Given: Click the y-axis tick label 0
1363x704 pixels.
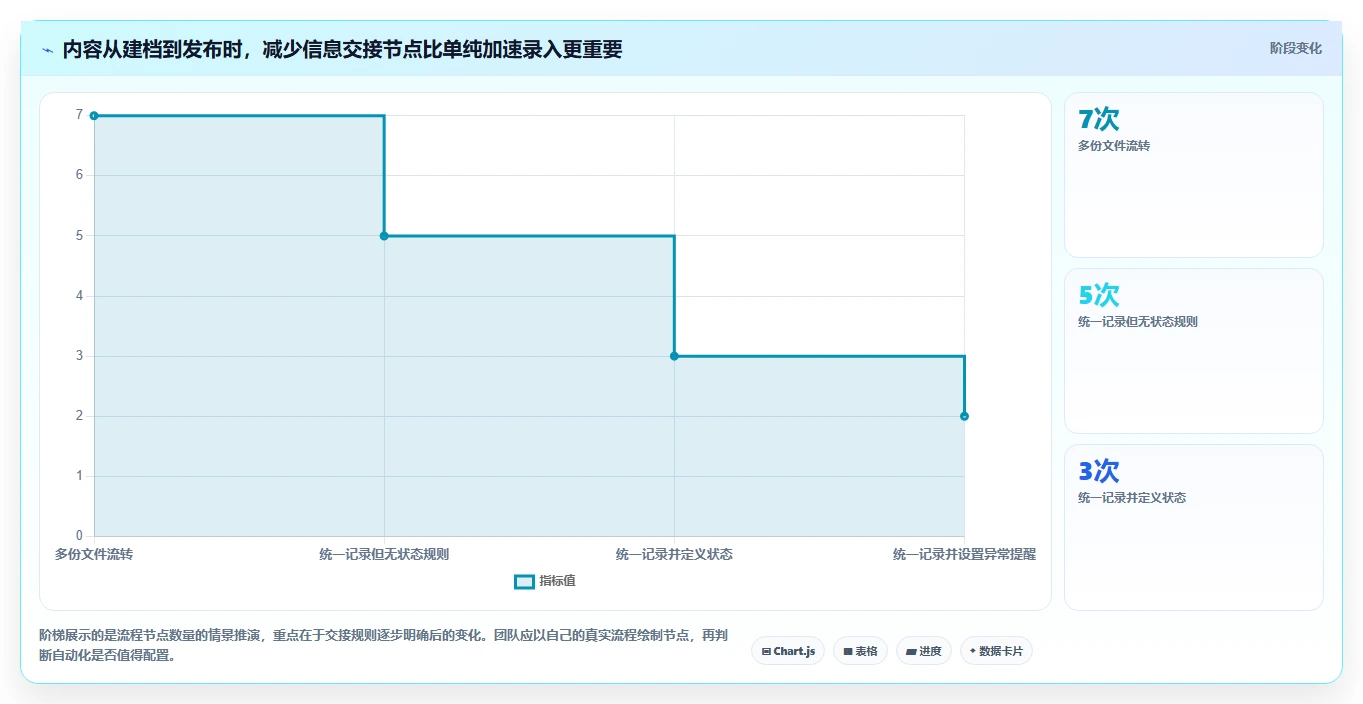Looking at the screenshot, I should [x=79, y=536].
